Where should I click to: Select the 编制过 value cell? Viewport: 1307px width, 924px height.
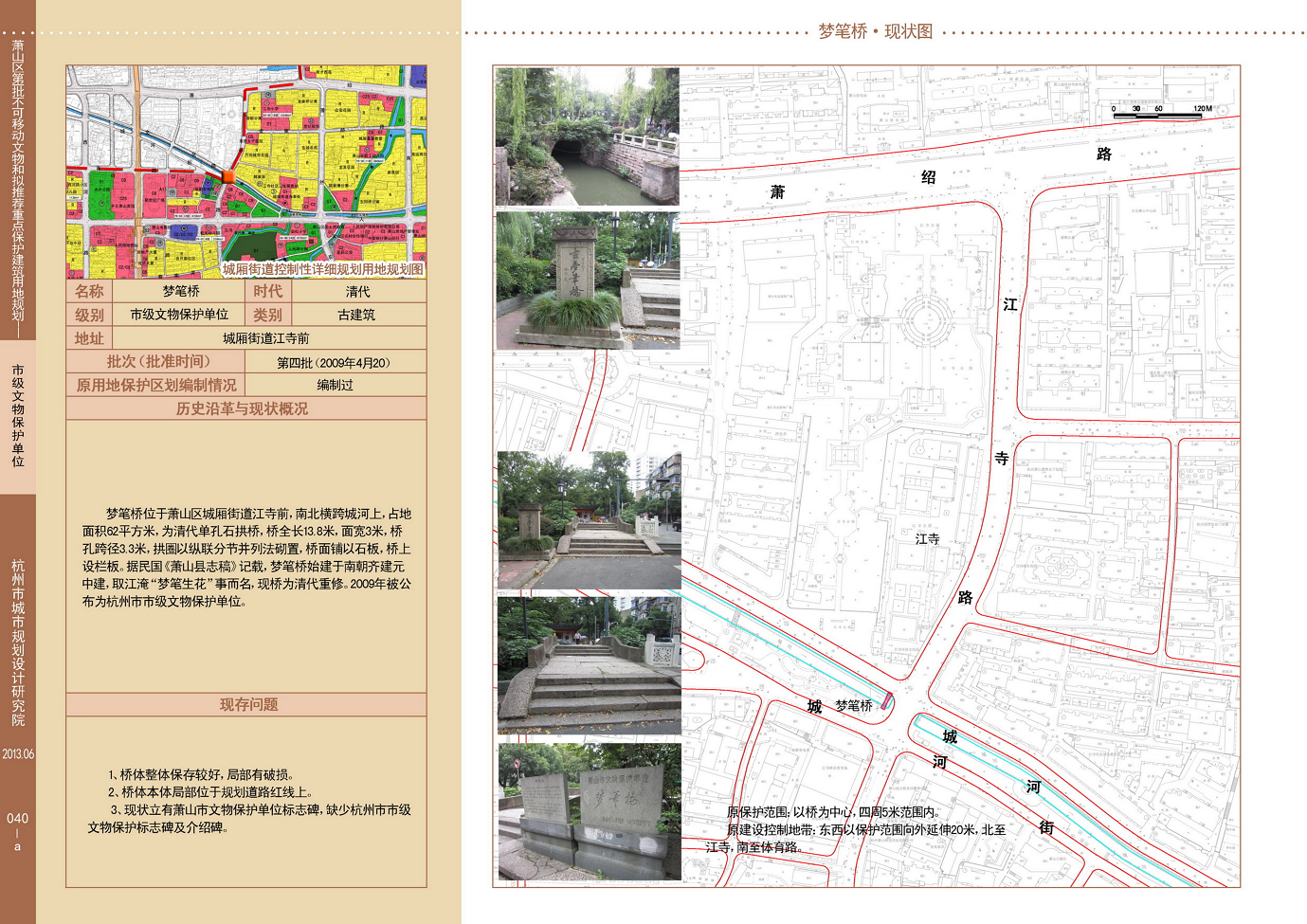pos(336,385)
